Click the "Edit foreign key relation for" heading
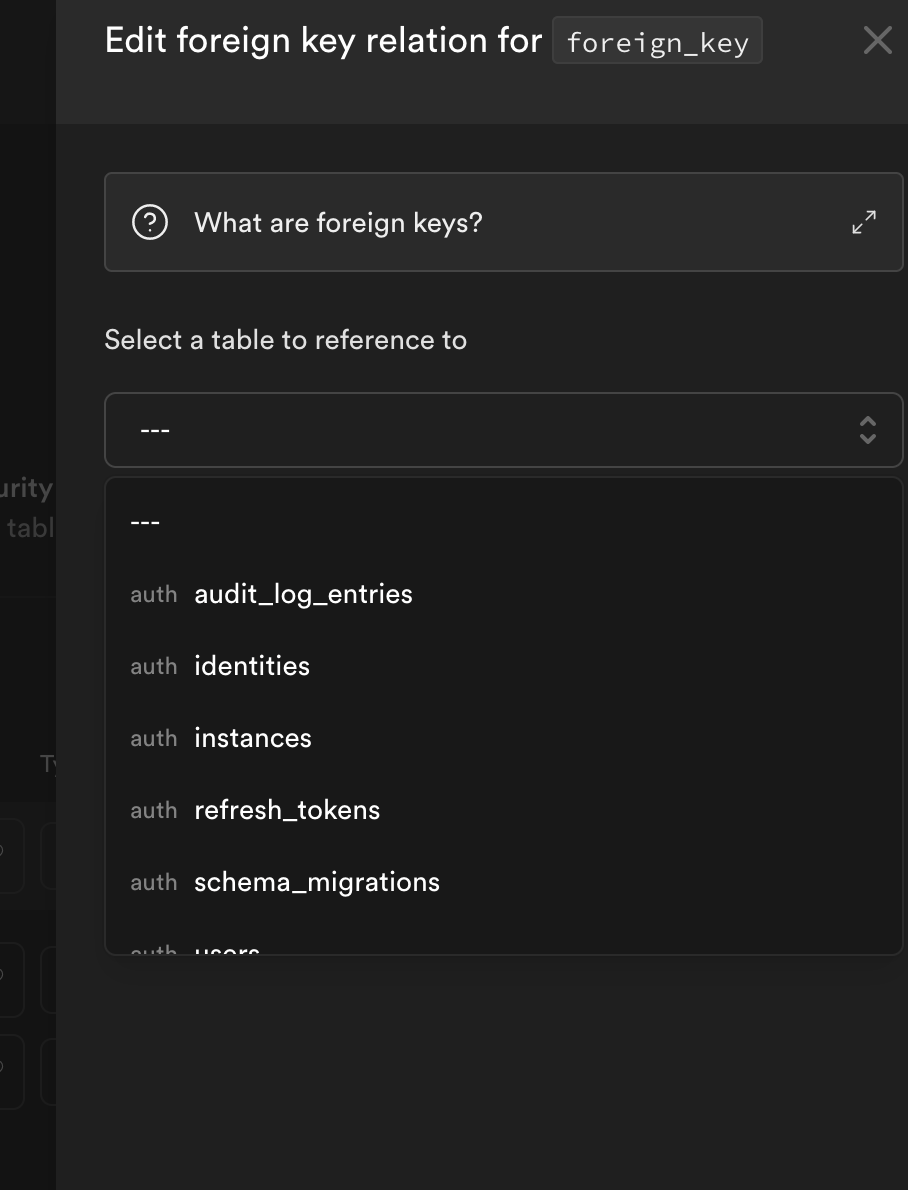This screenshot has height=1190, width=908. coord(323,41)
